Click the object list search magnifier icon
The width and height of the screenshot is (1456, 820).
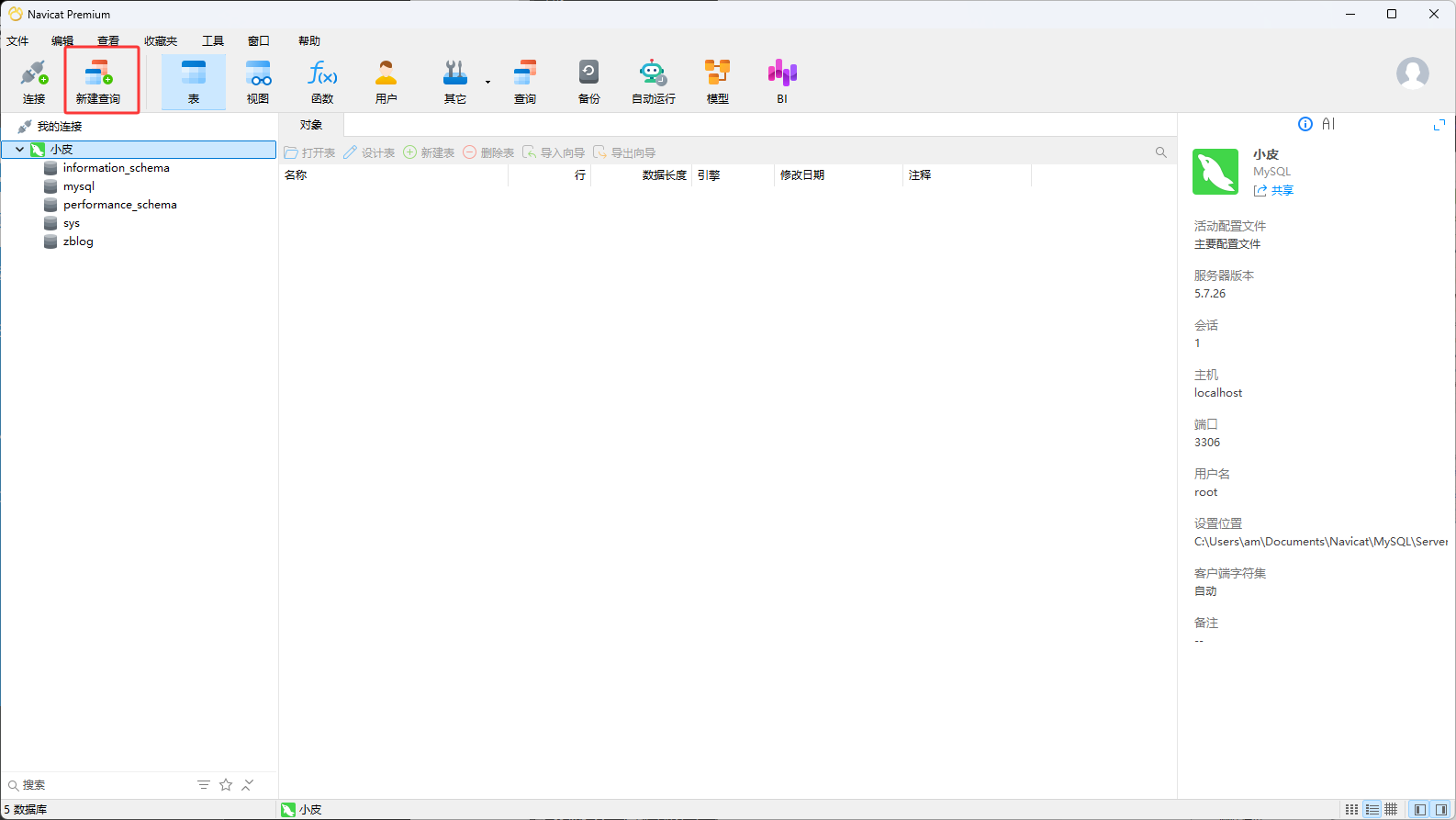coord(1161,152)
